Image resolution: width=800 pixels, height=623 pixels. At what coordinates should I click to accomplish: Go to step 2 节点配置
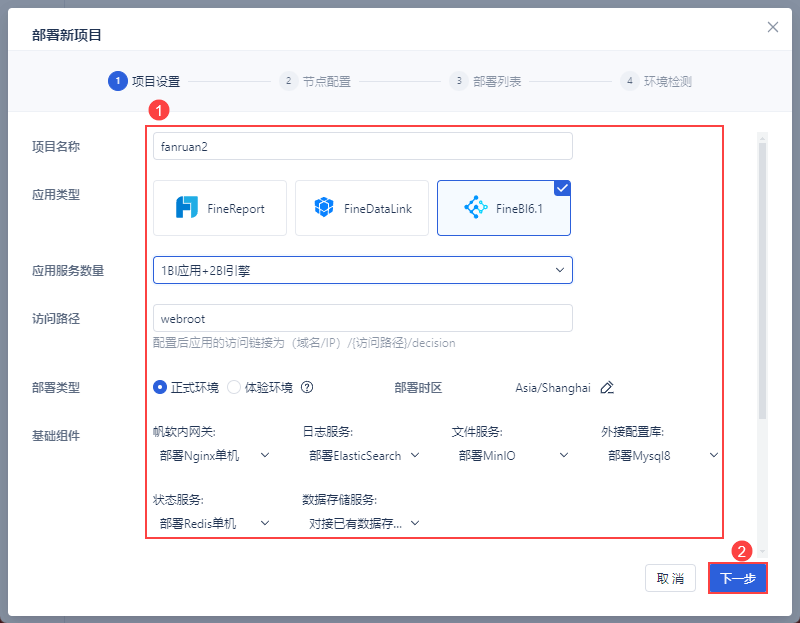pos(315,81)
